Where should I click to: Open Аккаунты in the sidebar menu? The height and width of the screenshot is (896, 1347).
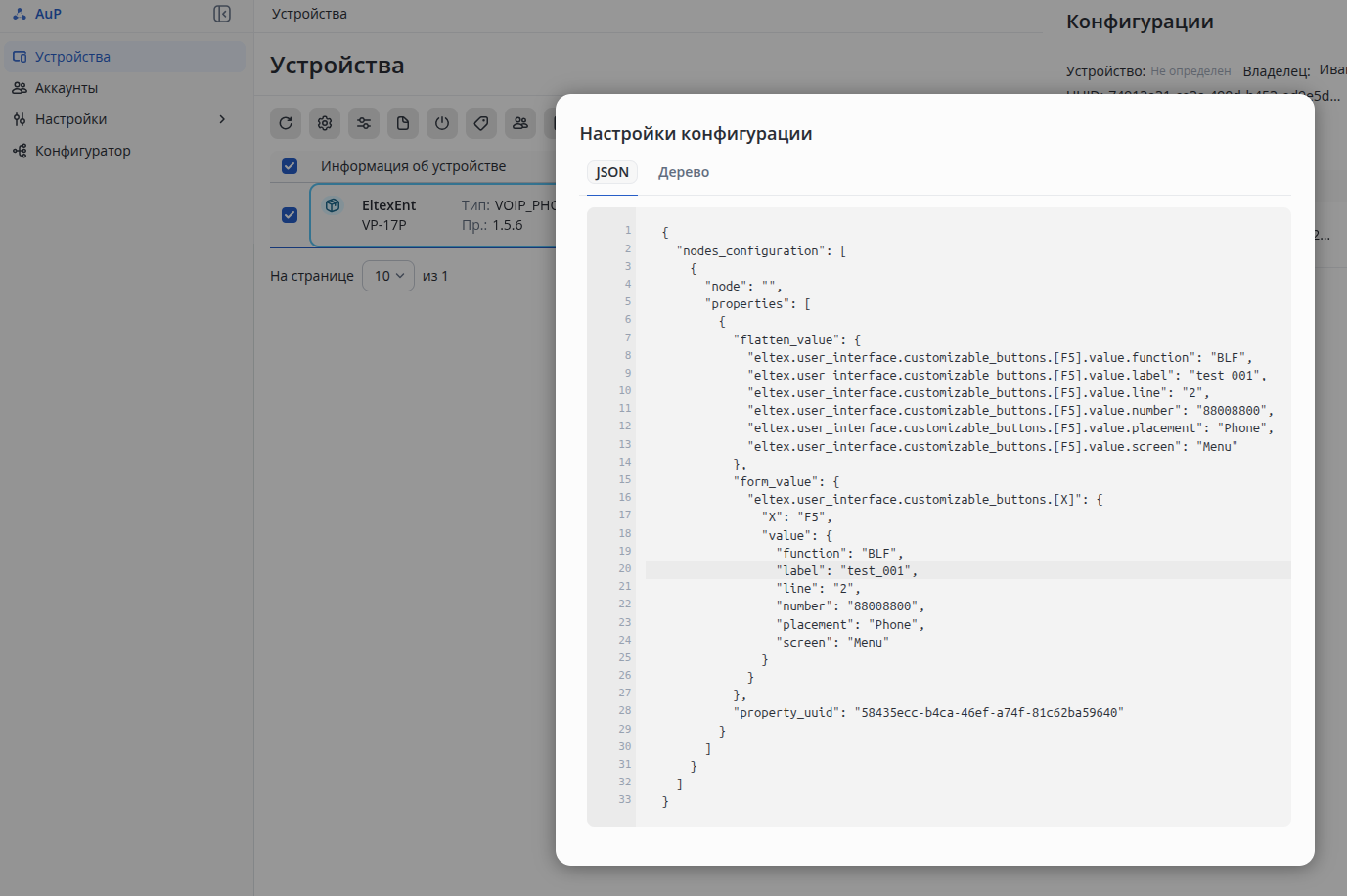pyautogui.click(x=125, y=88)
